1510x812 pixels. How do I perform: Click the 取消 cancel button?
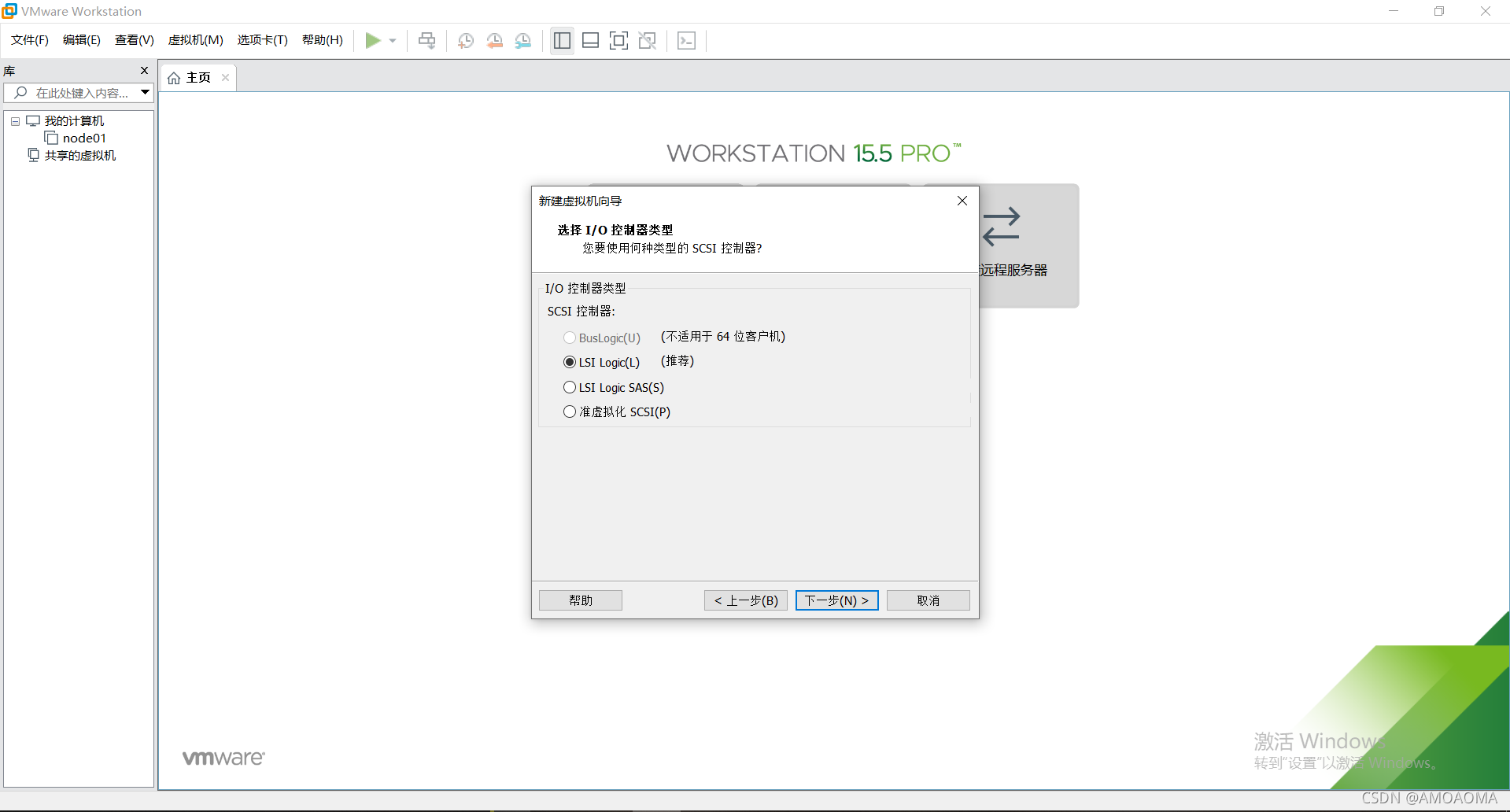pyautogui.click(x=929, y=600)
